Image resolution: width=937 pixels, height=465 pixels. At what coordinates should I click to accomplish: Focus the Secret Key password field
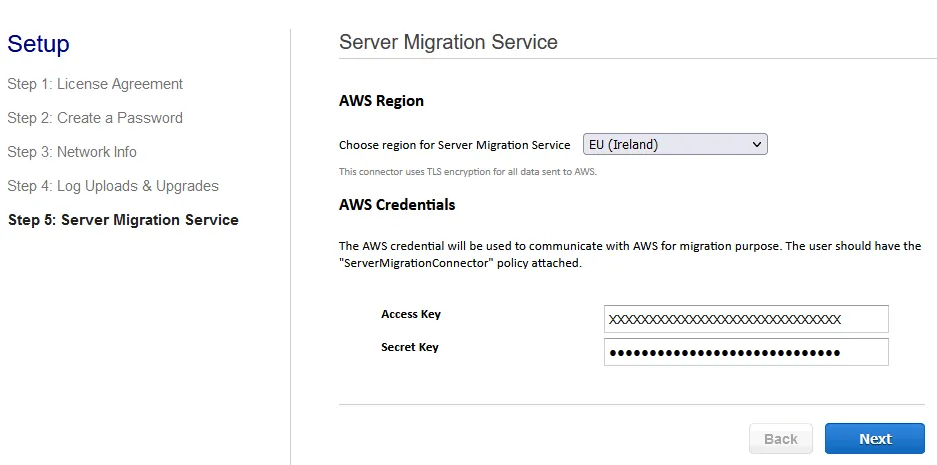(746, 352)
